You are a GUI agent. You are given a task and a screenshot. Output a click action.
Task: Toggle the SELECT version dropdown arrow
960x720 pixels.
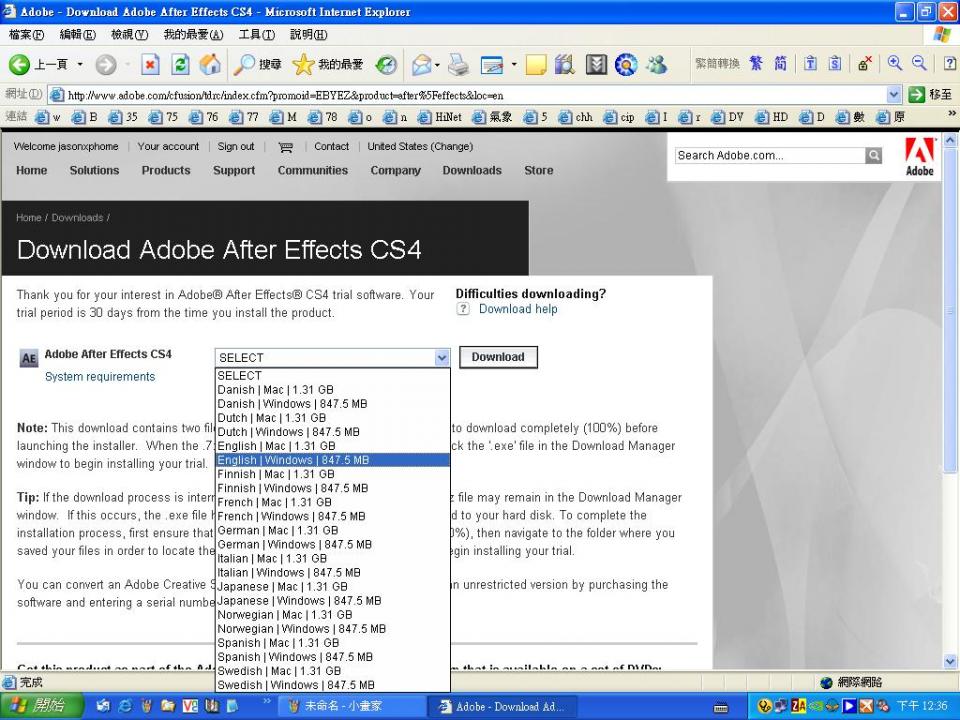pyautogui.click(x=441, y=358)
